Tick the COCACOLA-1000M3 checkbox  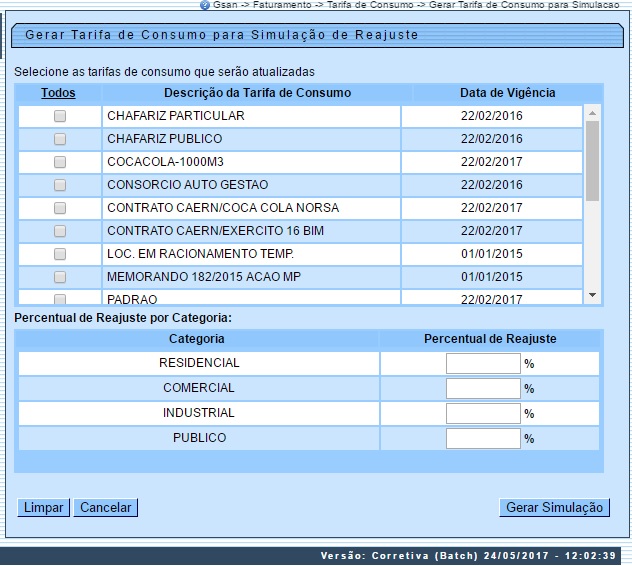[x=60, y=162]
